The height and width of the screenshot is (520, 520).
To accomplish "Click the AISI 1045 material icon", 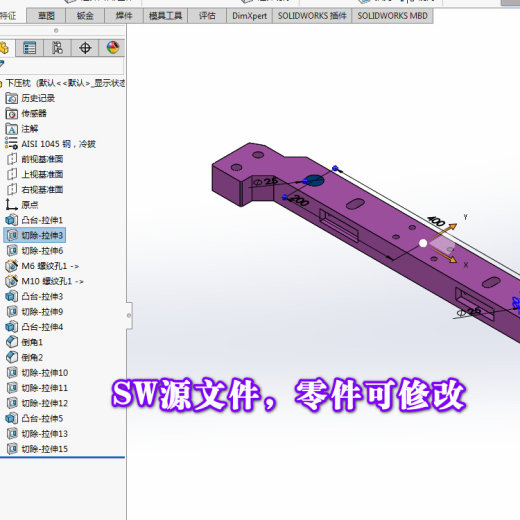I will coord(12,144).
